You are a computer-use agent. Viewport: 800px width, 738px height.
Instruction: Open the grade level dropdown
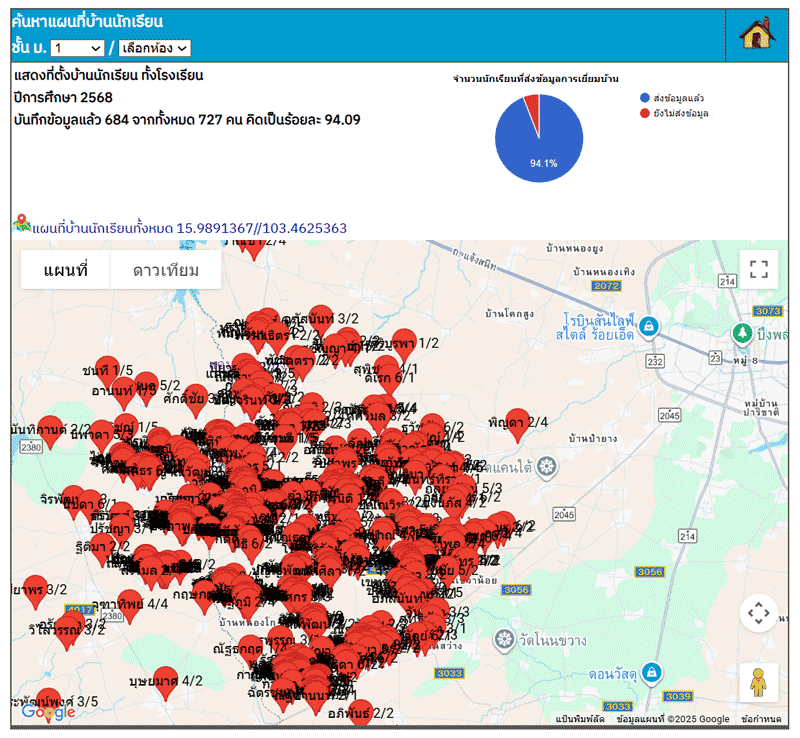(77, 47)
